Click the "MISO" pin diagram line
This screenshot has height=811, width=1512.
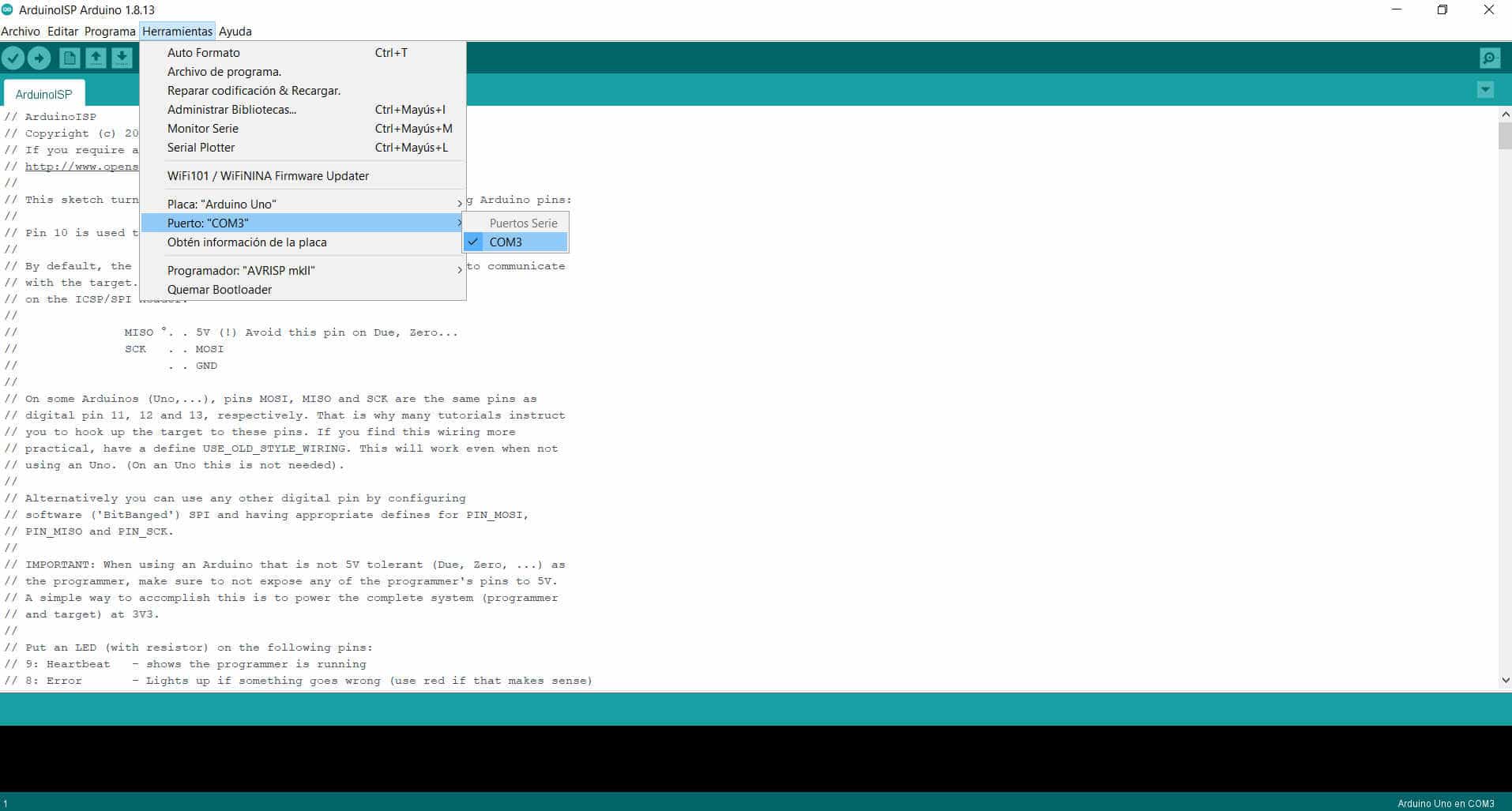(231, 332)
